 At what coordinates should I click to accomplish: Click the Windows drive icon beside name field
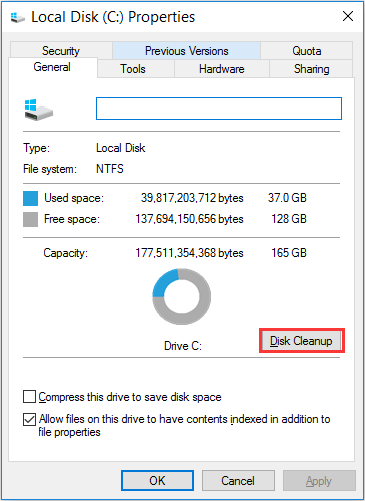(39, 110)
